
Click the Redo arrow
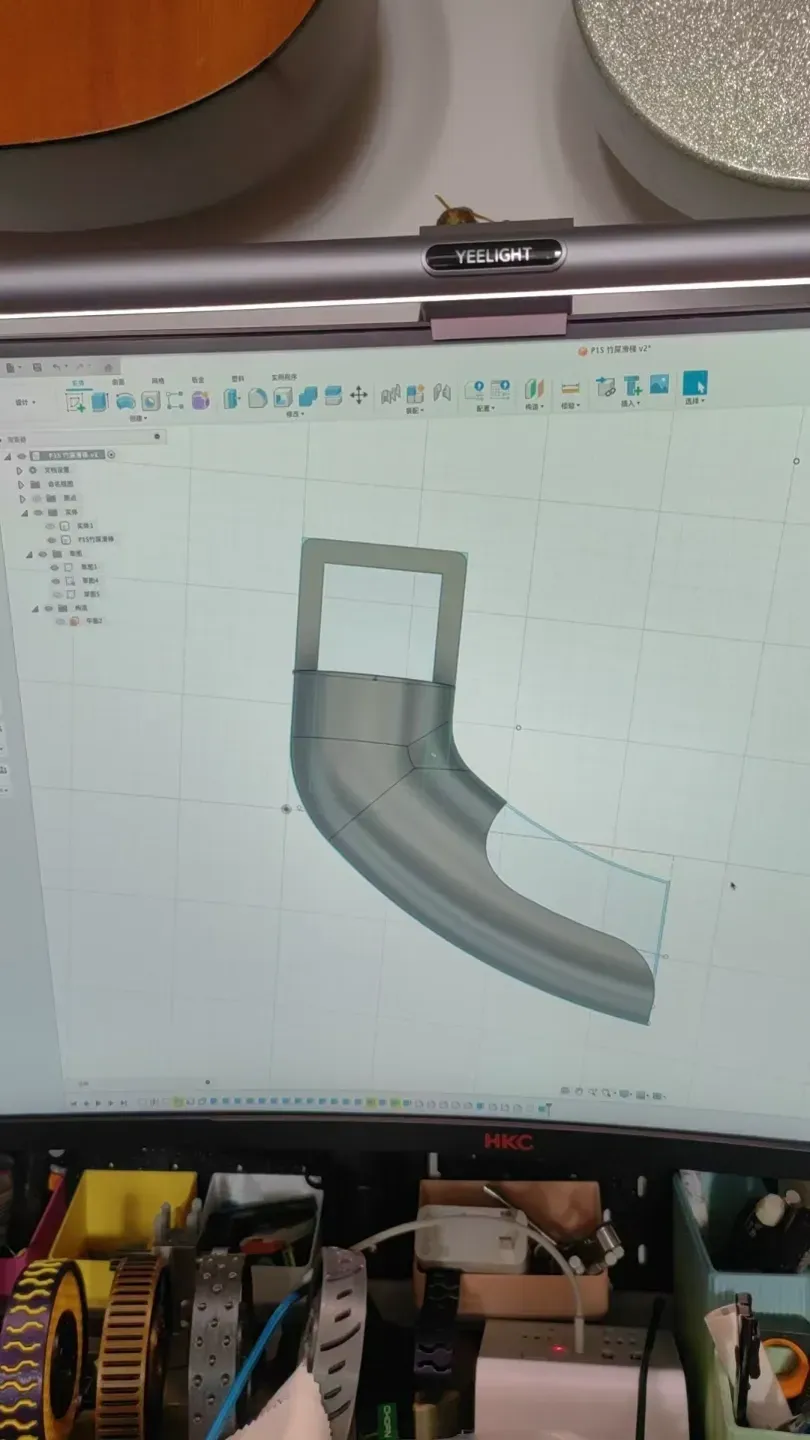click(x=80, y=367)
